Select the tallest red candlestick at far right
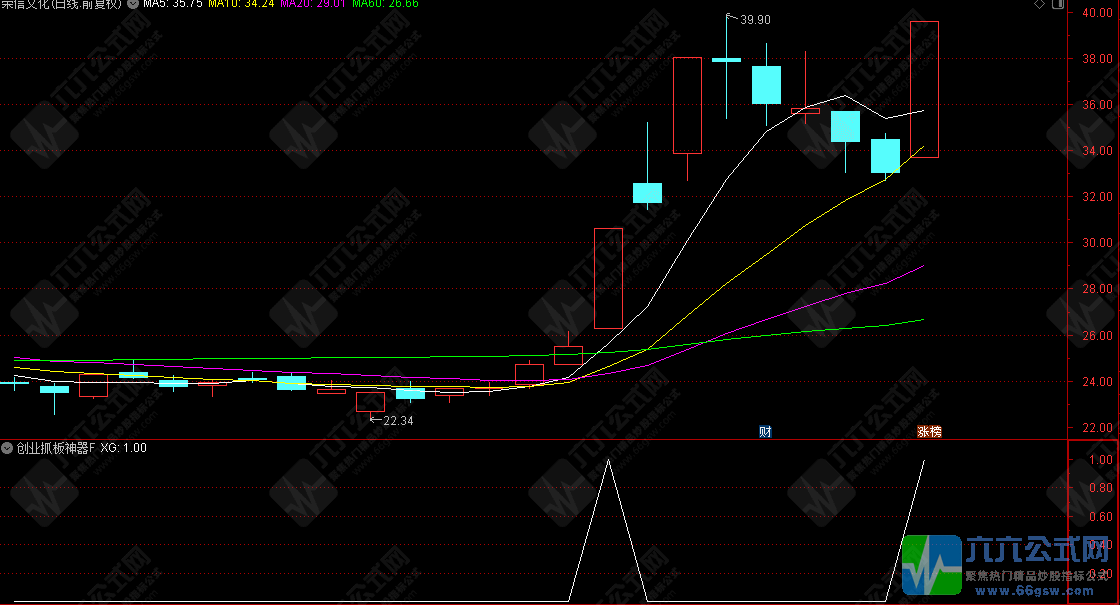Image resolution: width=1120 pixels, height=605 pixels. pyautogui.click(x=925, y=89)
